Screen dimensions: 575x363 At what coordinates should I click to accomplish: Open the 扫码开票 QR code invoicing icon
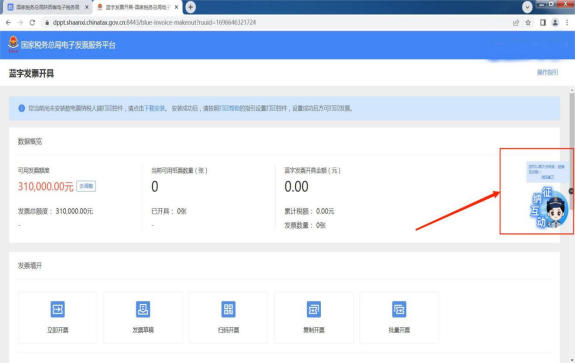[228, 309]
